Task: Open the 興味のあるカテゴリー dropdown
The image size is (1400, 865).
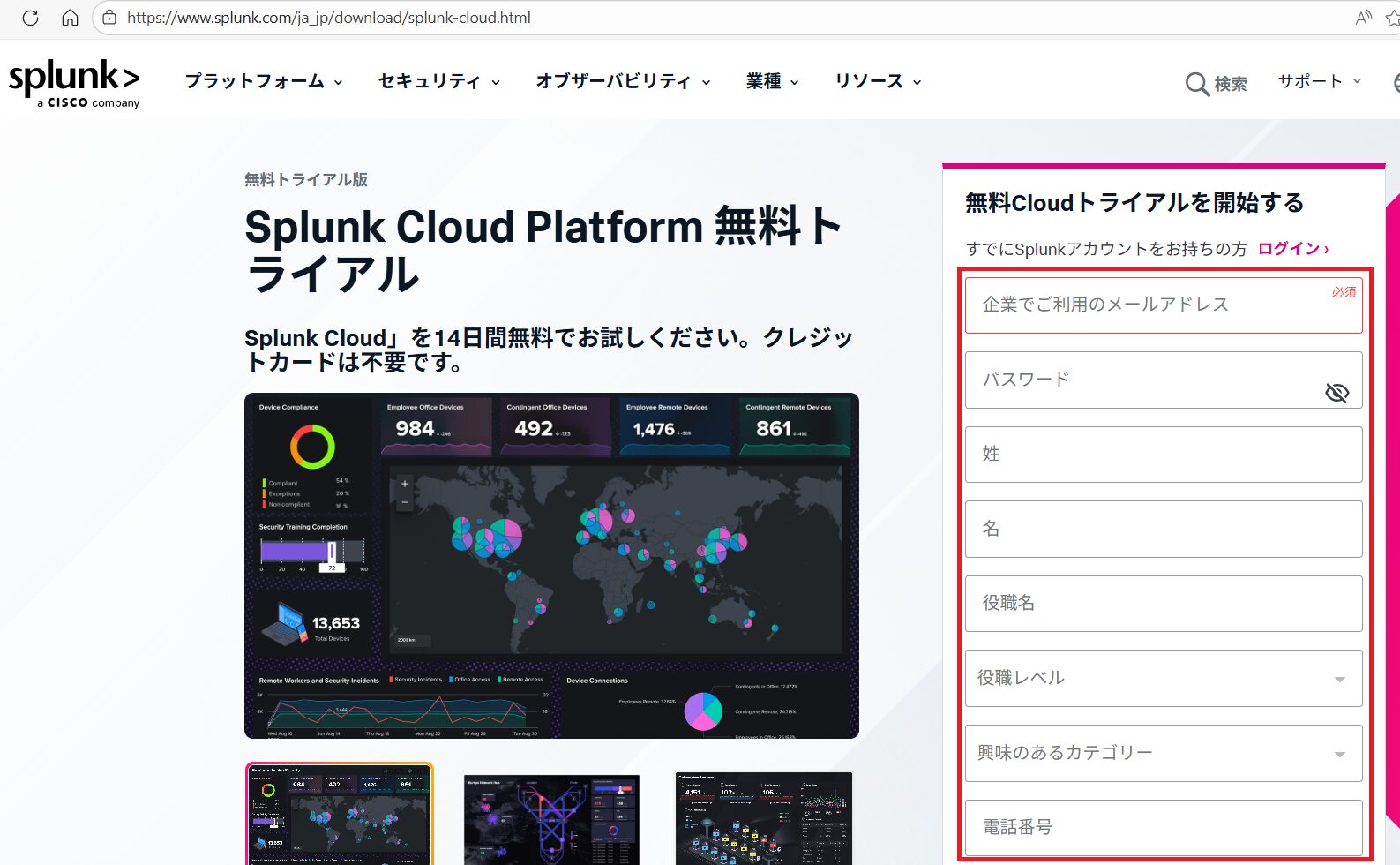Action: (x=1163, y=753)
